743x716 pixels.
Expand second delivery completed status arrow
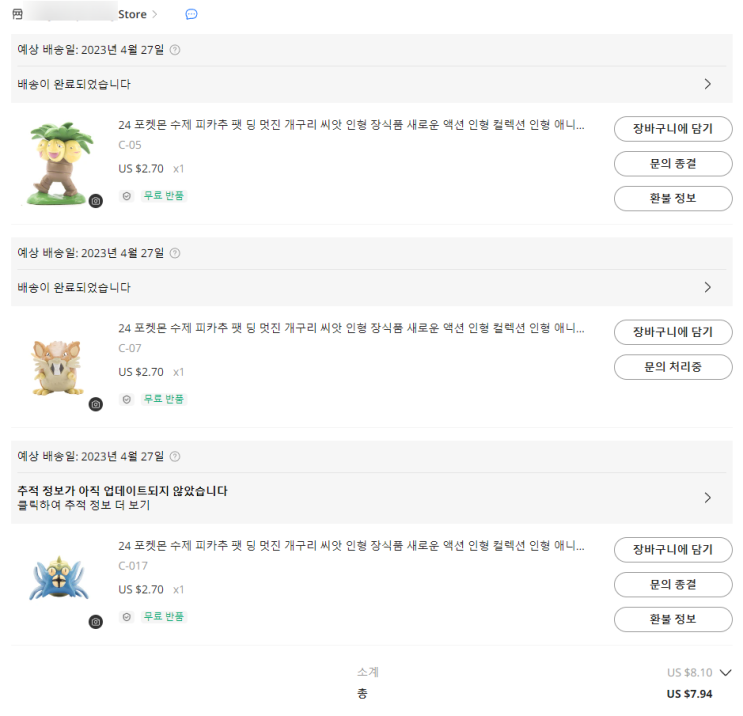pos(707,287)
